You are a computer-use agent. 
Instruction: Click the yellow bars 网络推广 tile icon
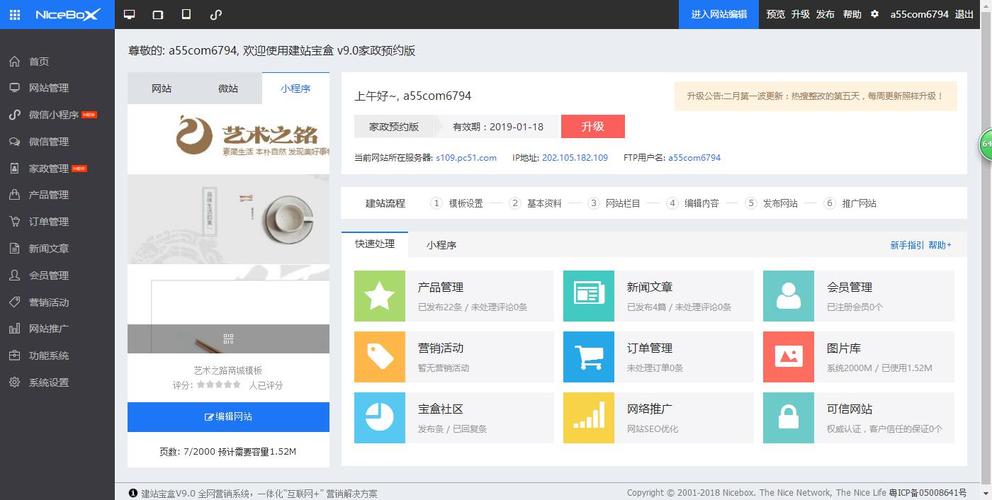pyautogui.click(x=588, y=418)
